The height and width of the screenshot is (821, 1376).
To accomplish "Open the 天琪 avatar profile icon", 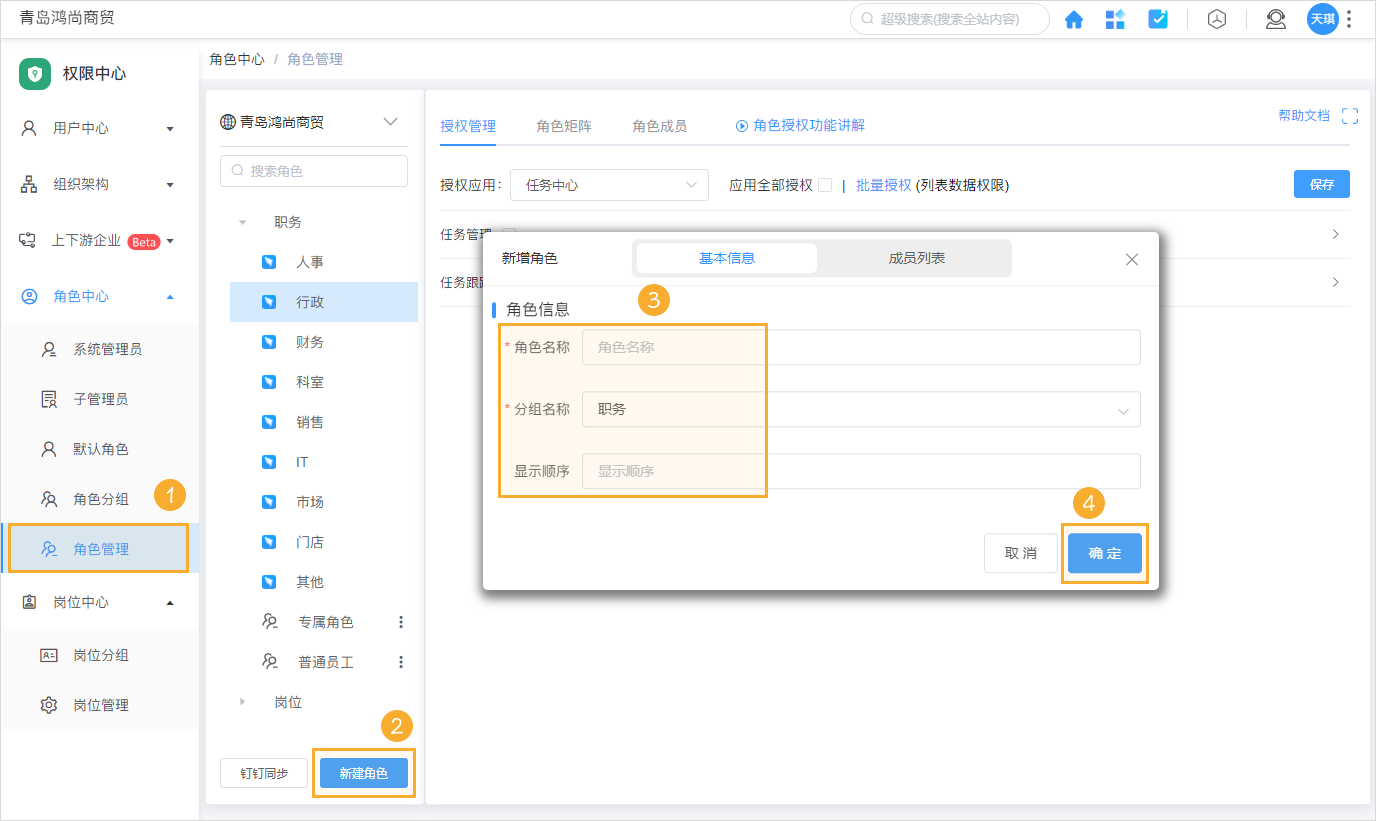I will tap(1322, 19).
